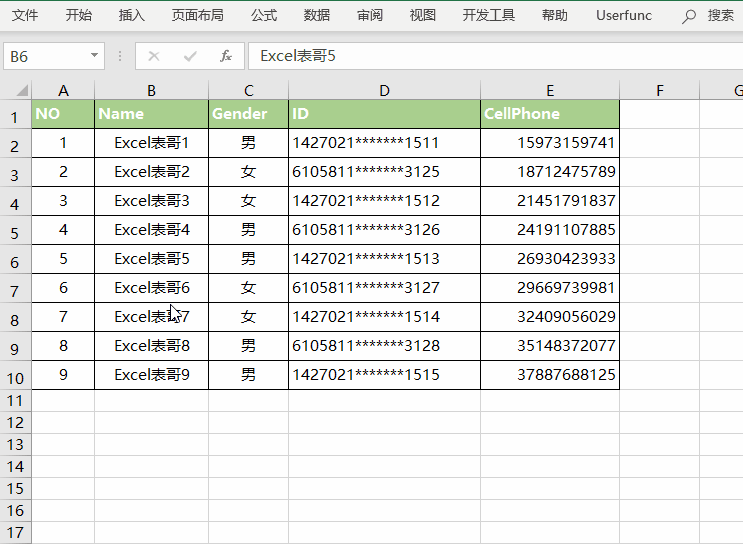Switch to the 插入 ribbon tab
This screenshot has height=544, width=743.
[131, 16]
